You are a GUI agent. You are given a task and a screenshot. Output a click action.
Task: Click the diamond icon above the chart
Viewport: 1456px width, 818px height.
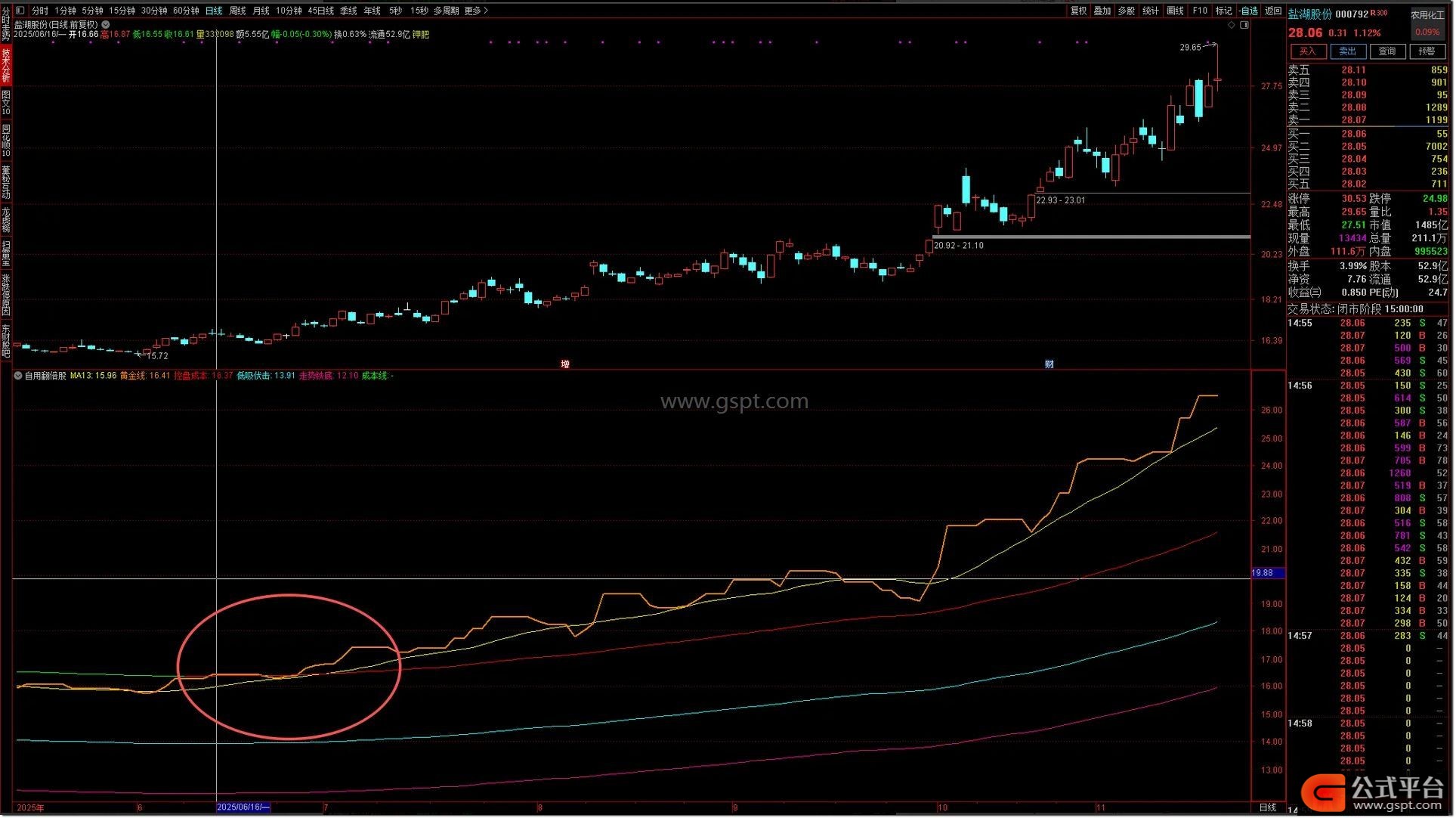click(x=1232, y=25)
